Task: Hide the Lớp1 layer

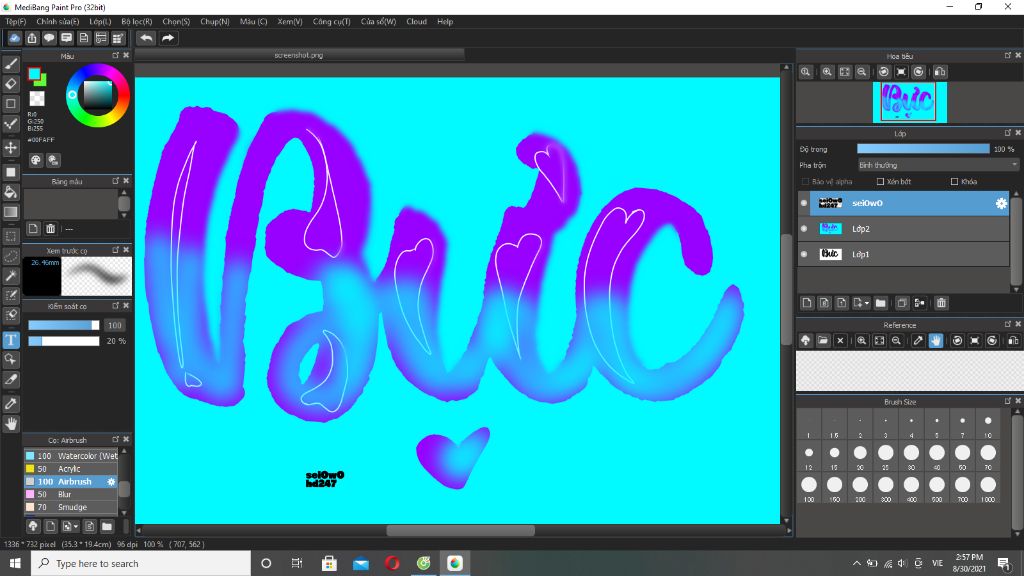Action: click(804, 254)
